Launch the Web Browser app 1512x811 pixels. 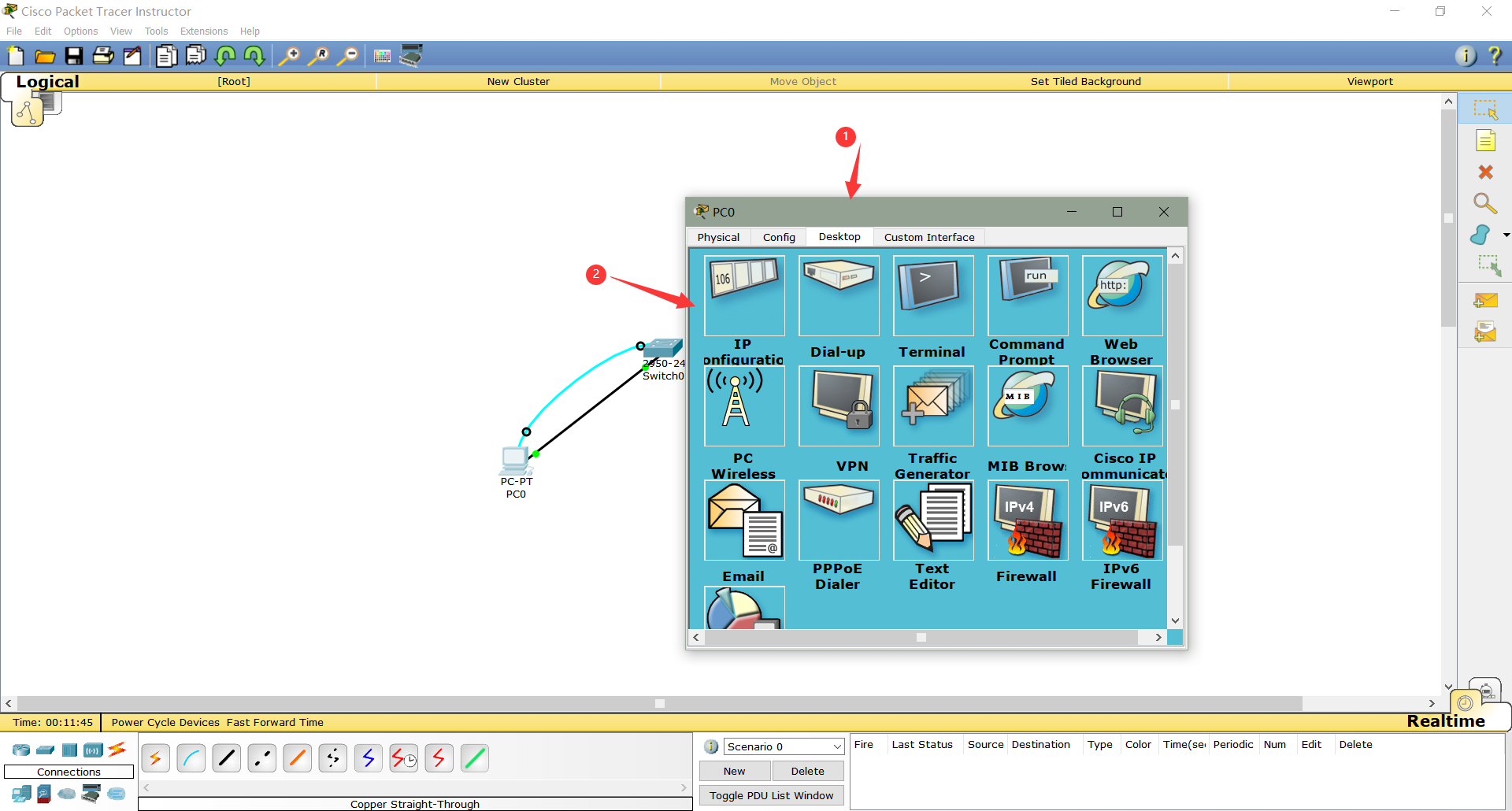coord(1122,296)
